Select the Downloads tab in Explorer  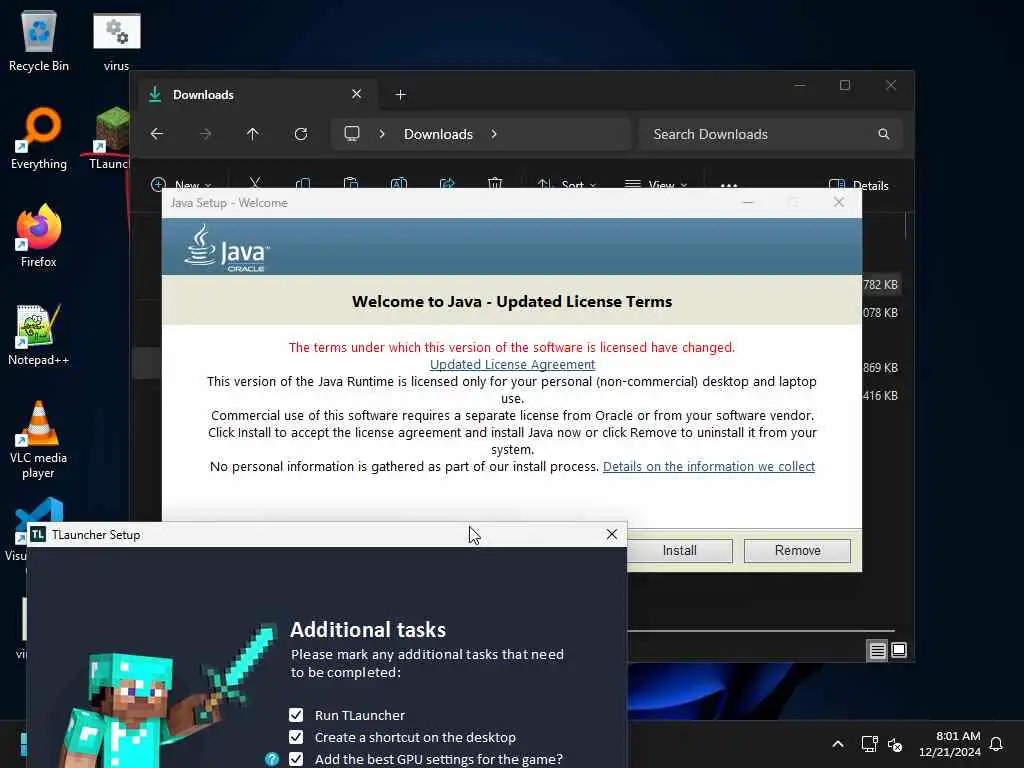259,95
